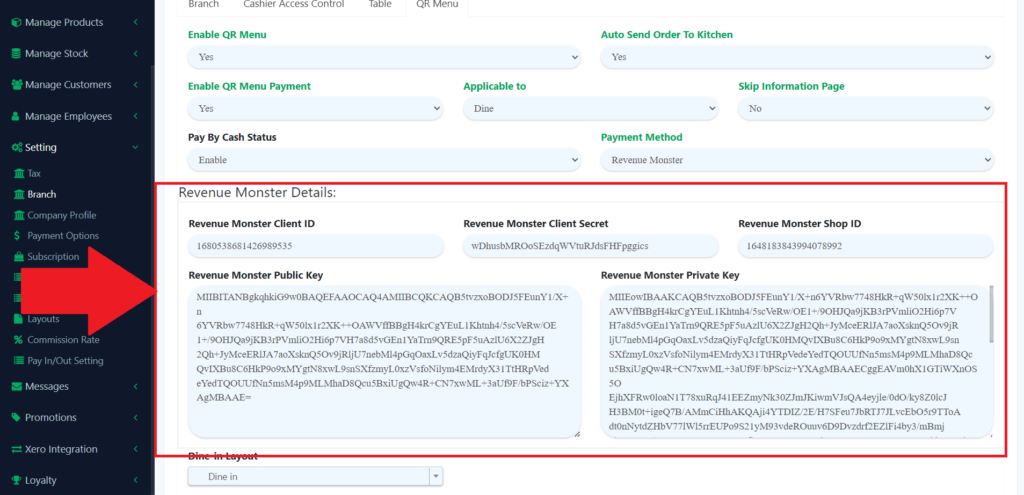Screen dimensions: 1024x495
Task: Open the Company Profile settings link
Action: coord(61,215)
